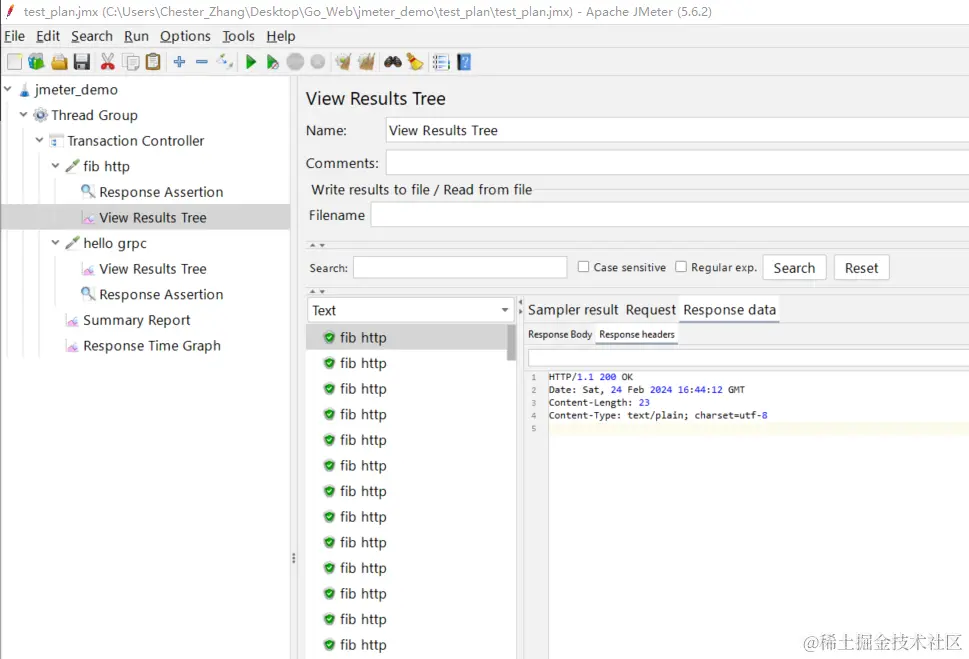Select Summary Report in tree

[137, 320]
